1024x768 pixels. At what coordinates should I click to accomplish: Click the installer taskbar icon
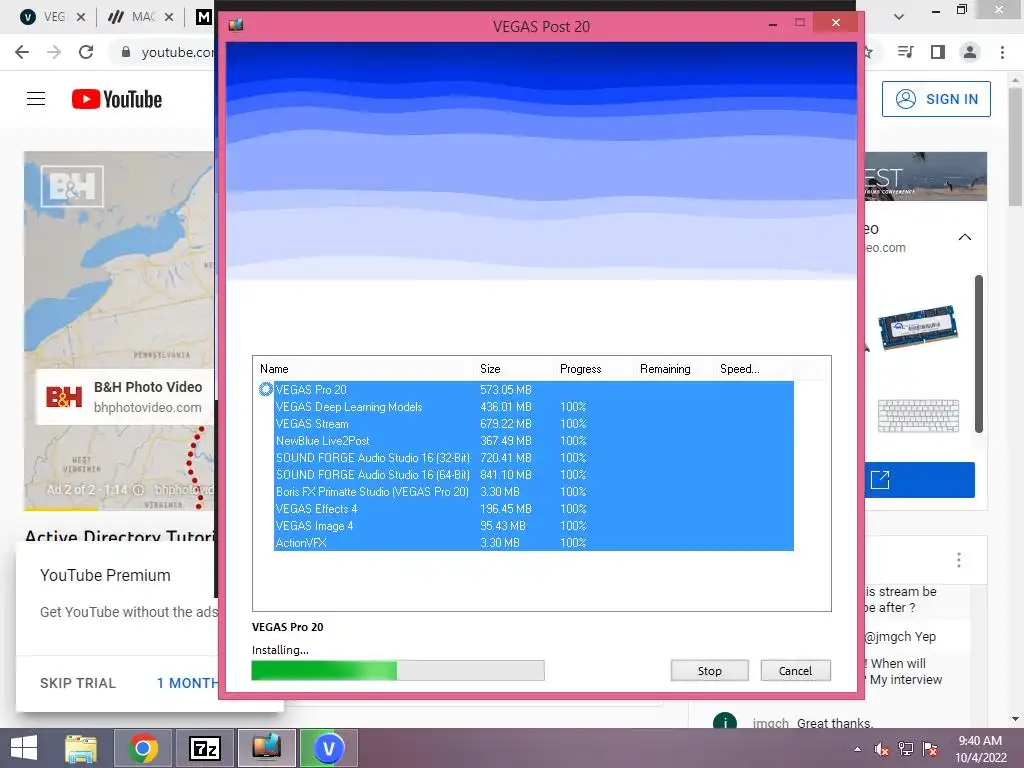(x=266, y=748)
